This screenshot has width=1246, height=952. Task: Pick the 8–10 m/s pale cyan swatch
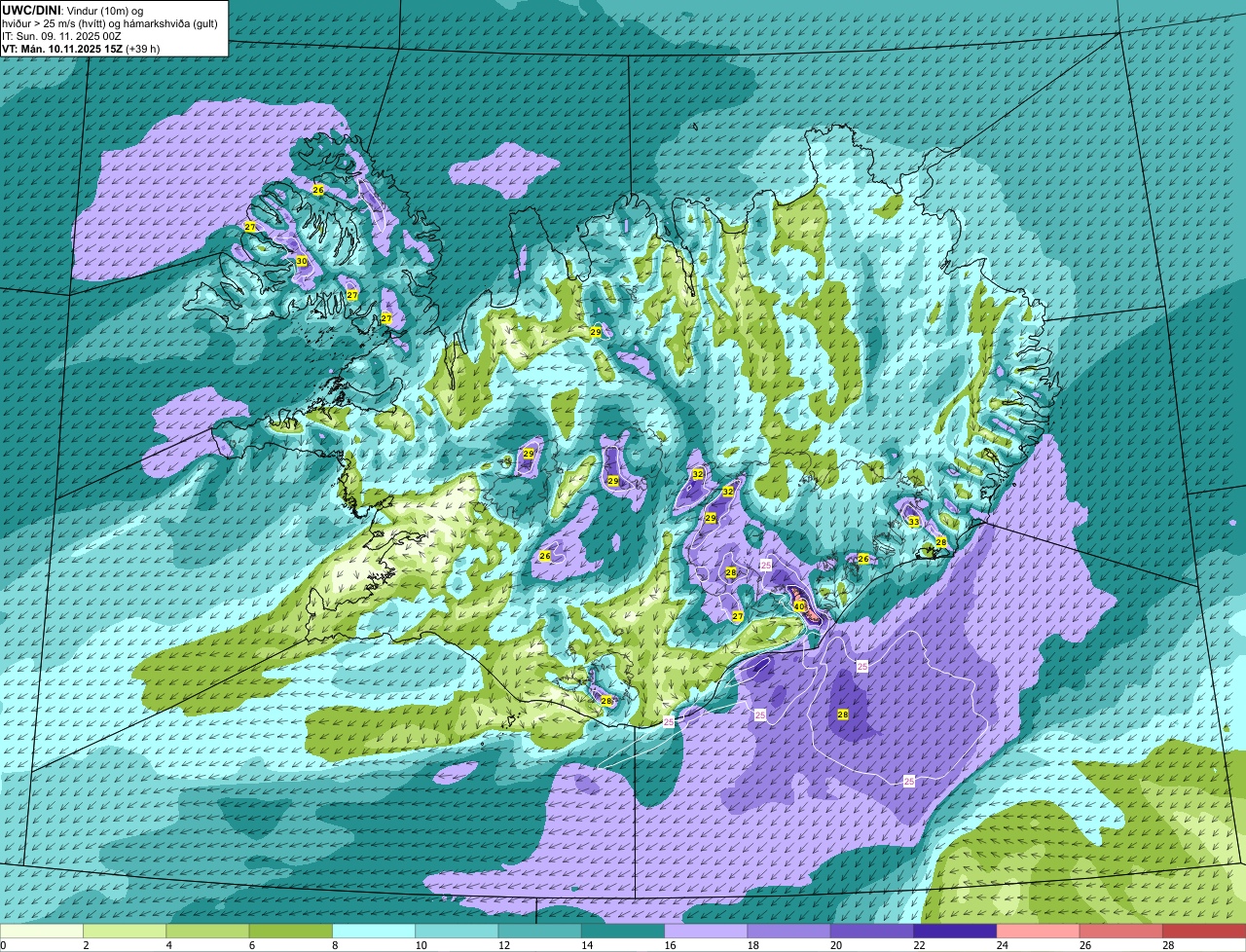pos(374,931)
